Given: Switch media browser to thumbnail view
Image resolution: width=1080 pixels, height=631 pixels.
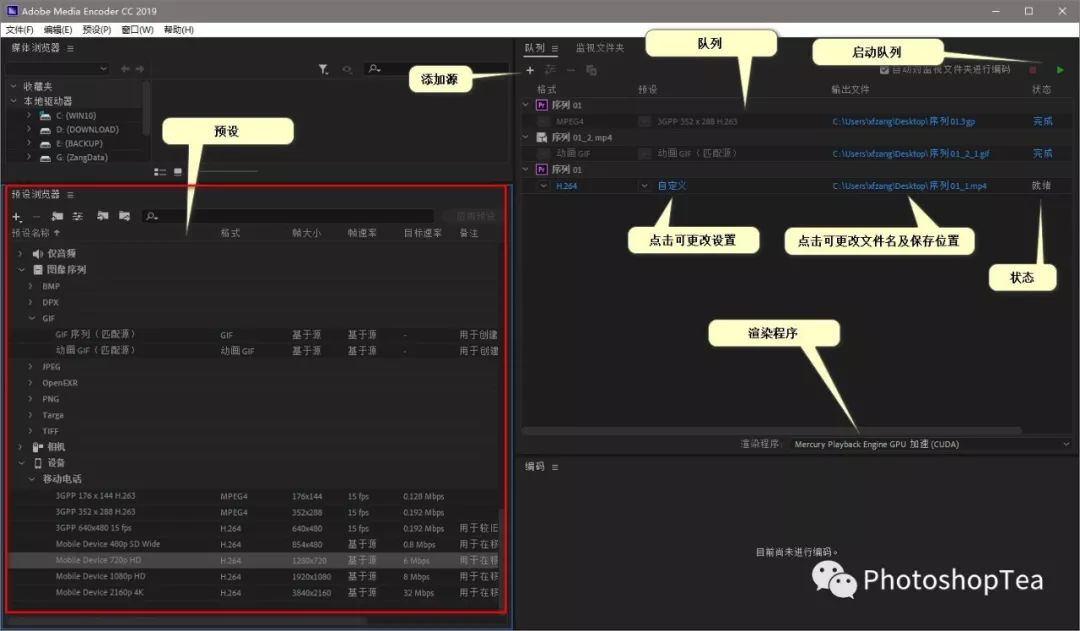Looking at the screenshot, I should click(x=178, y=172).
